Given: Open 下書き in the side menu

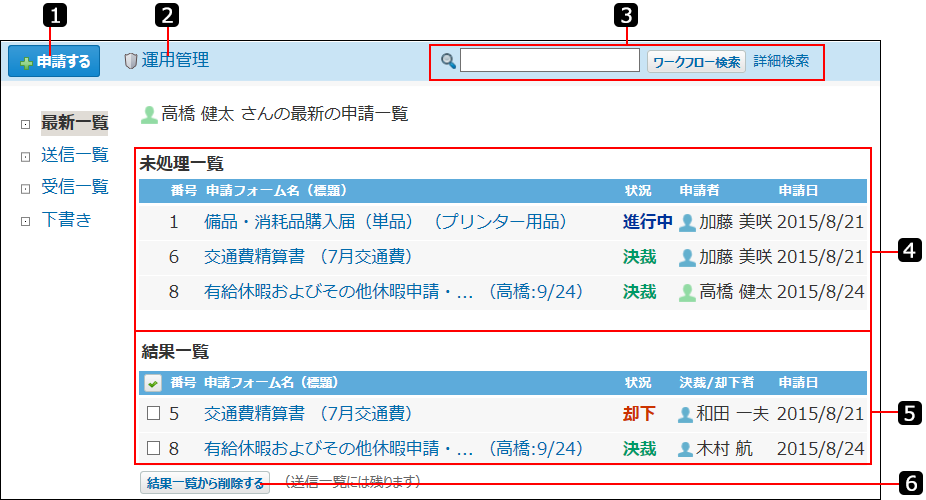Looking at the screenshot, I should click(66, 219).
